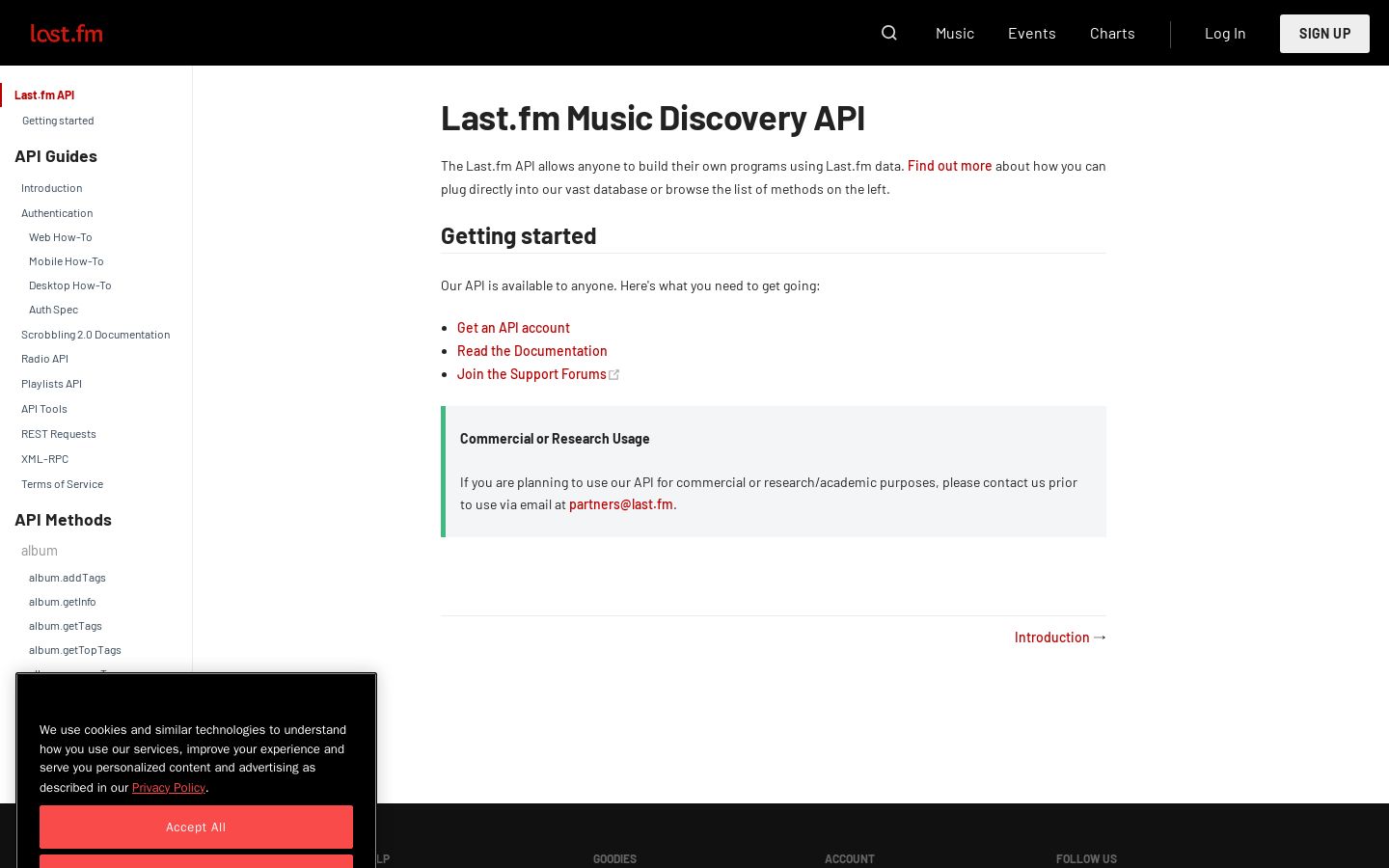
Task: Go to Events in top navigation
Action: click(x=1032, y=33)
